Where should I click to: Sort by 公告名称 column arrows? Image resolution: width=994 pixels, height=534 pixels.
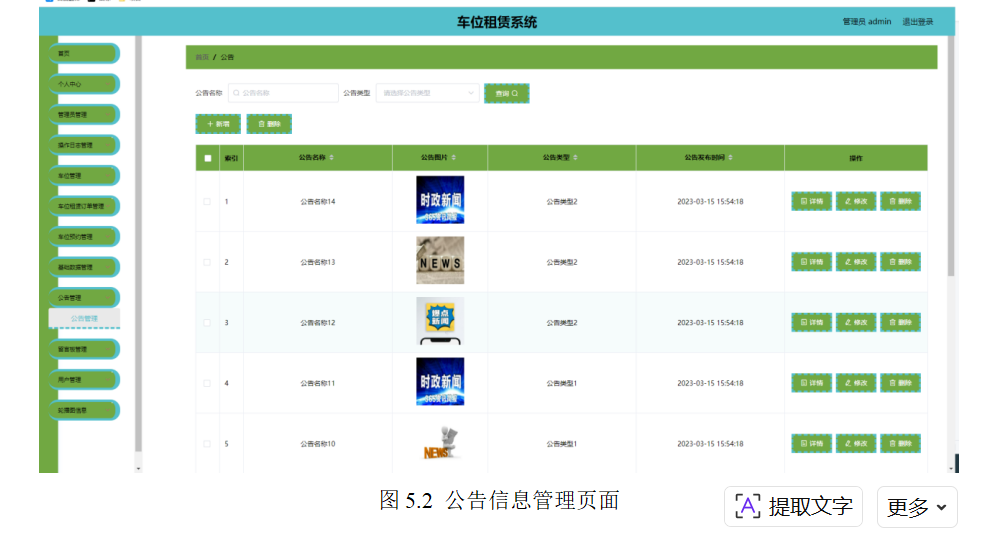[332, 157]
